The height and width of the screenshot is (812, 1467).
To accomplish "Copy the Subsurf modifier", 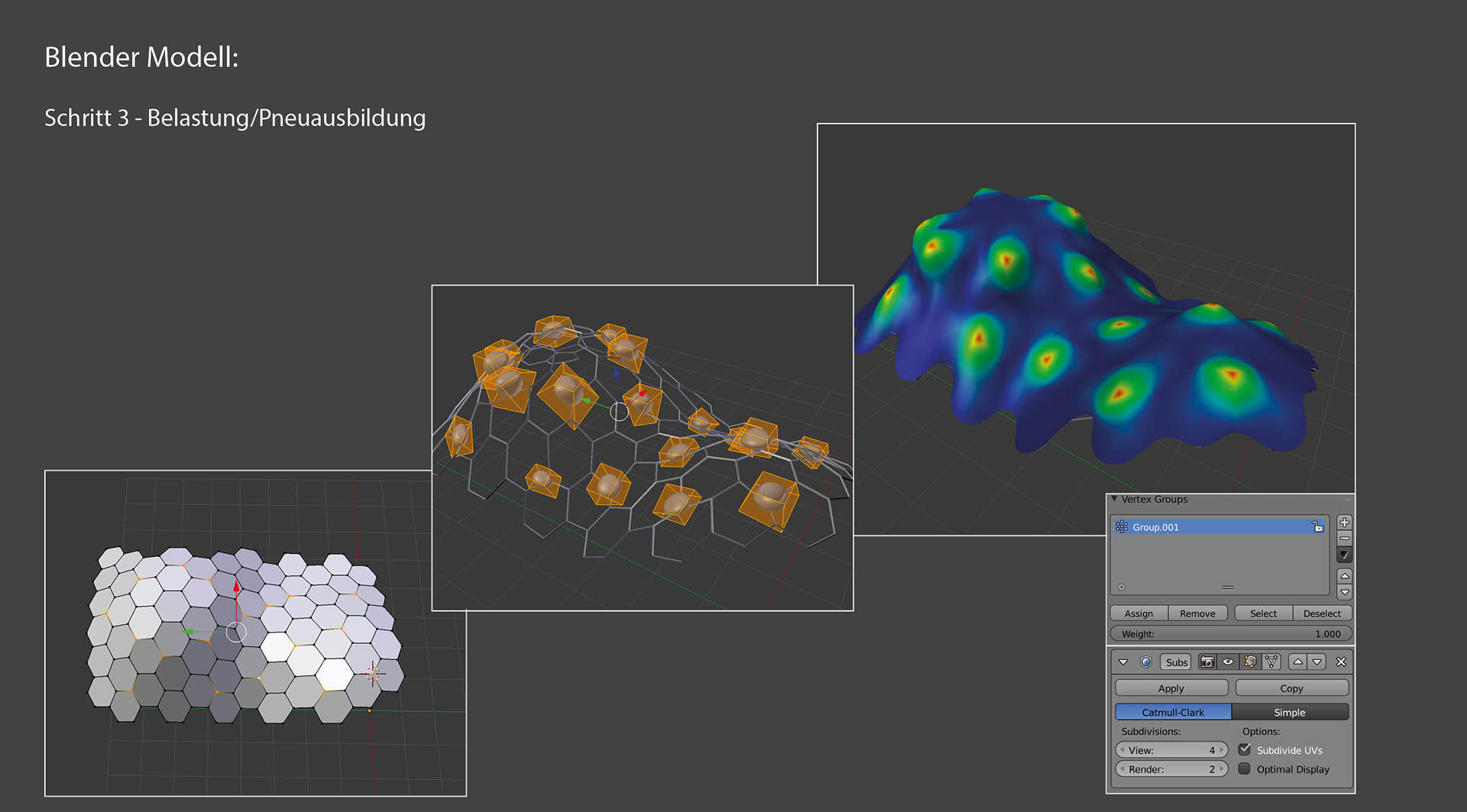I will 1291,688.
